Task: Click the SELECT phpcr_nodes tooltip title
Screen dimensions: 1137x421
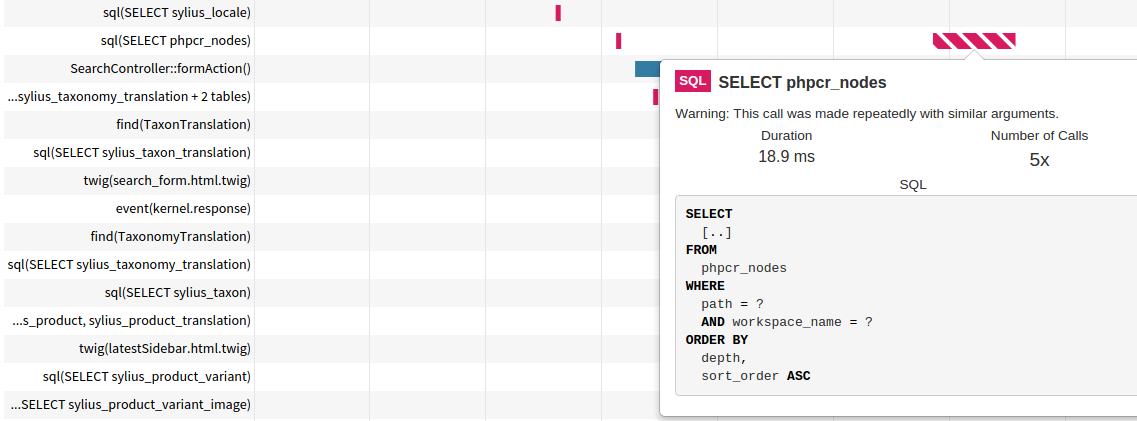Action: [x=802, y=82]
